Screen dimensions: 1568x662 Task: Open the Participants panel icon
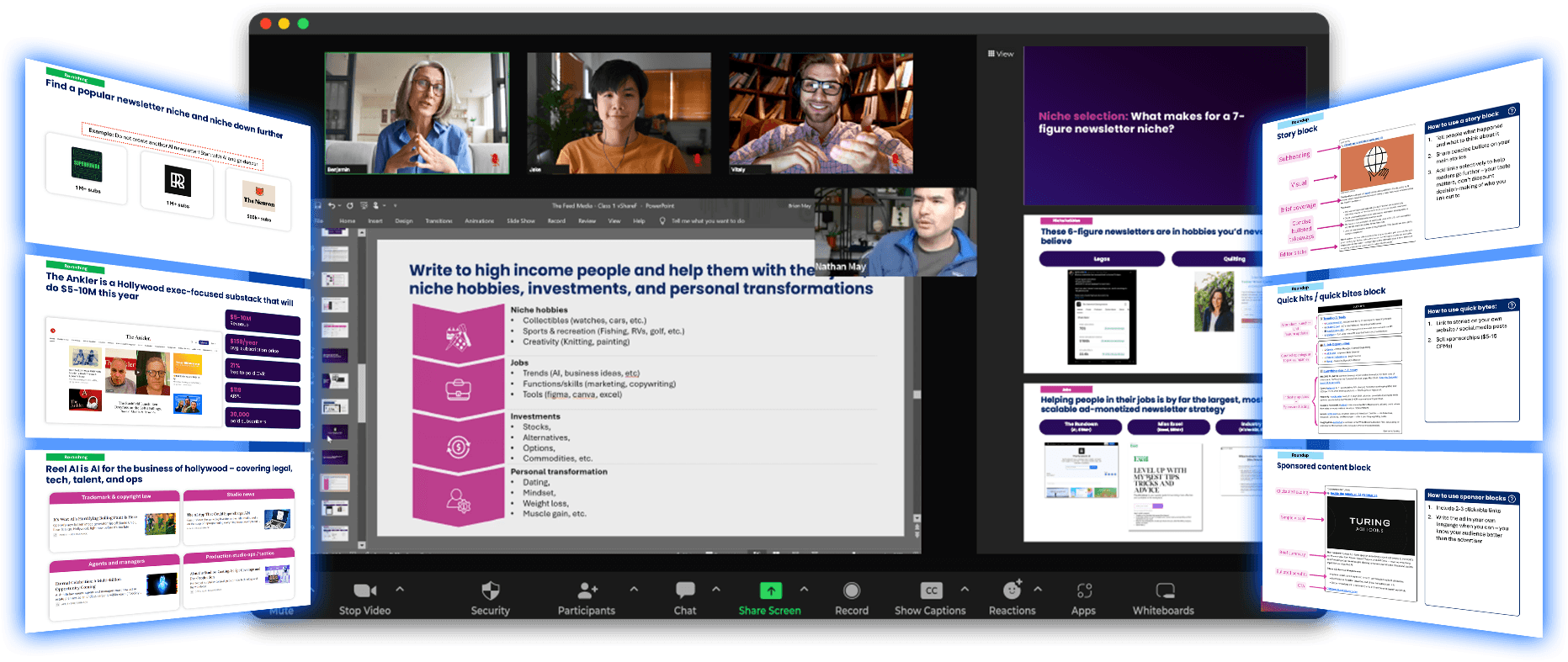587,591
